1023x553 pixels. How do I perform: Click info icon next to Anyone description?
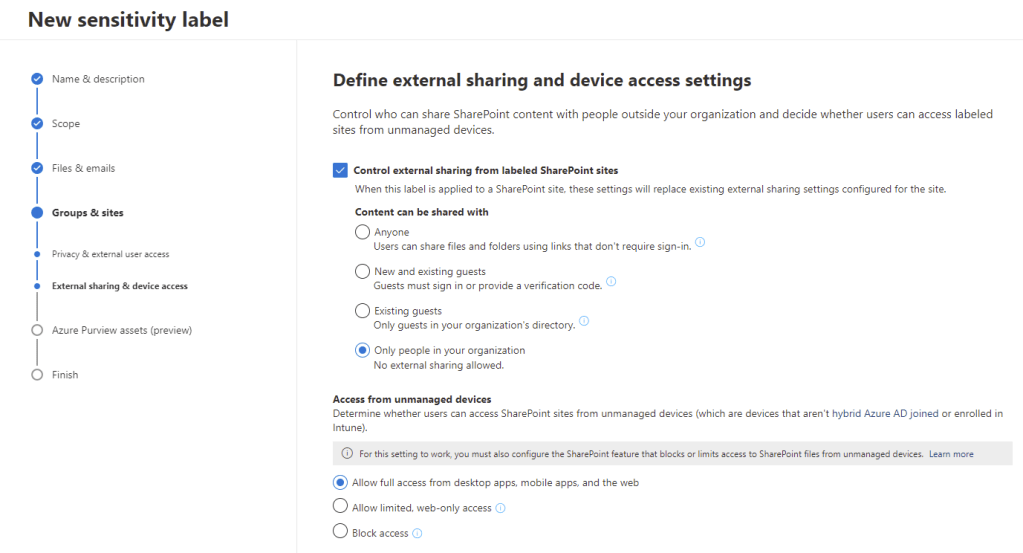point(700,243)
